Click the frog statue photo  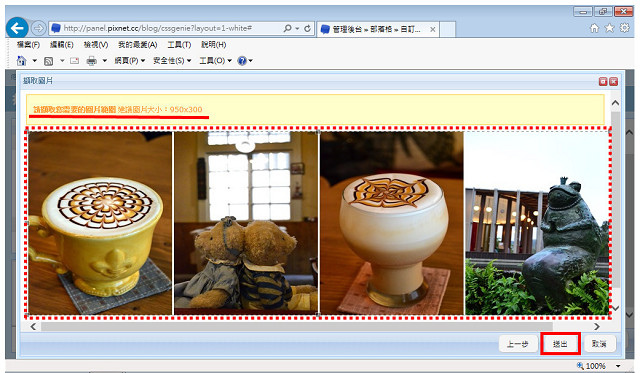click(x=537, y=223)
